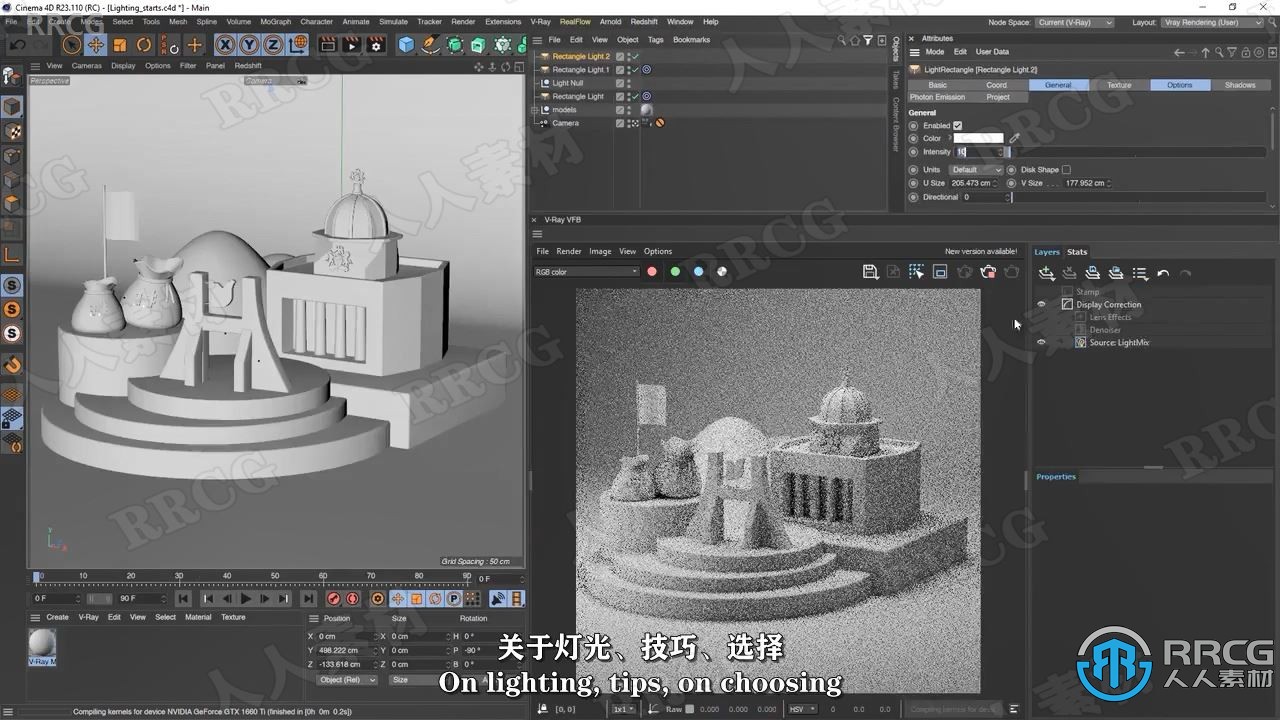The image size is (1280, 720).
Task: Activate the Rotate tool
Action: coord(144,44)
